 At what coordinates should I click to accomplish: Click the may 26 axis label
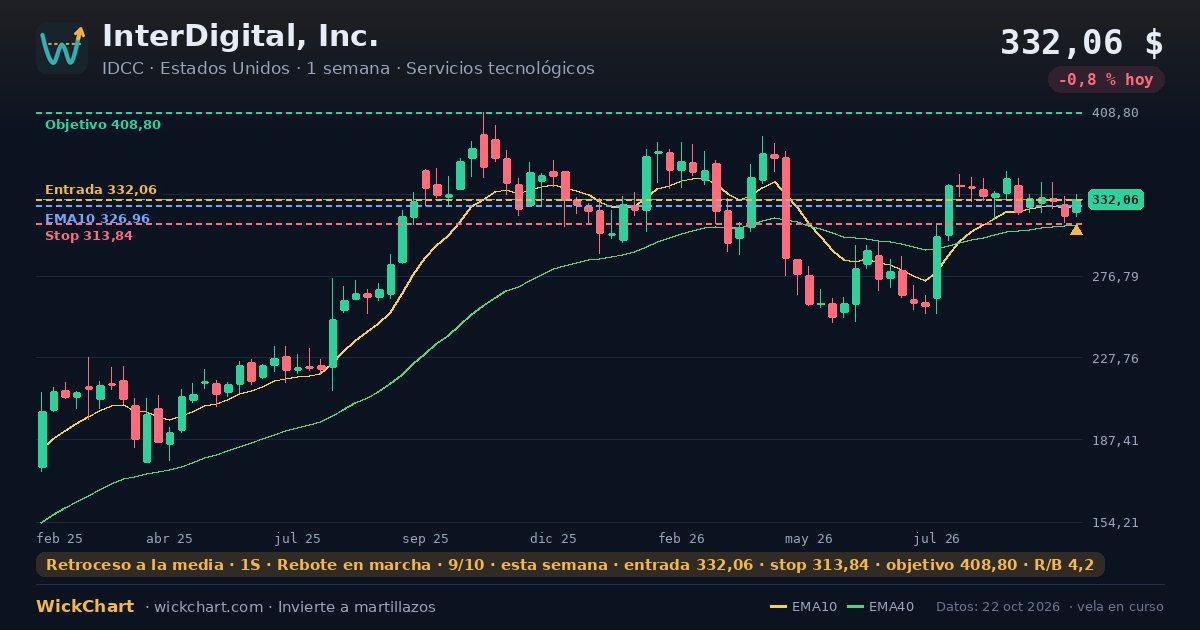tap(809, 538)
